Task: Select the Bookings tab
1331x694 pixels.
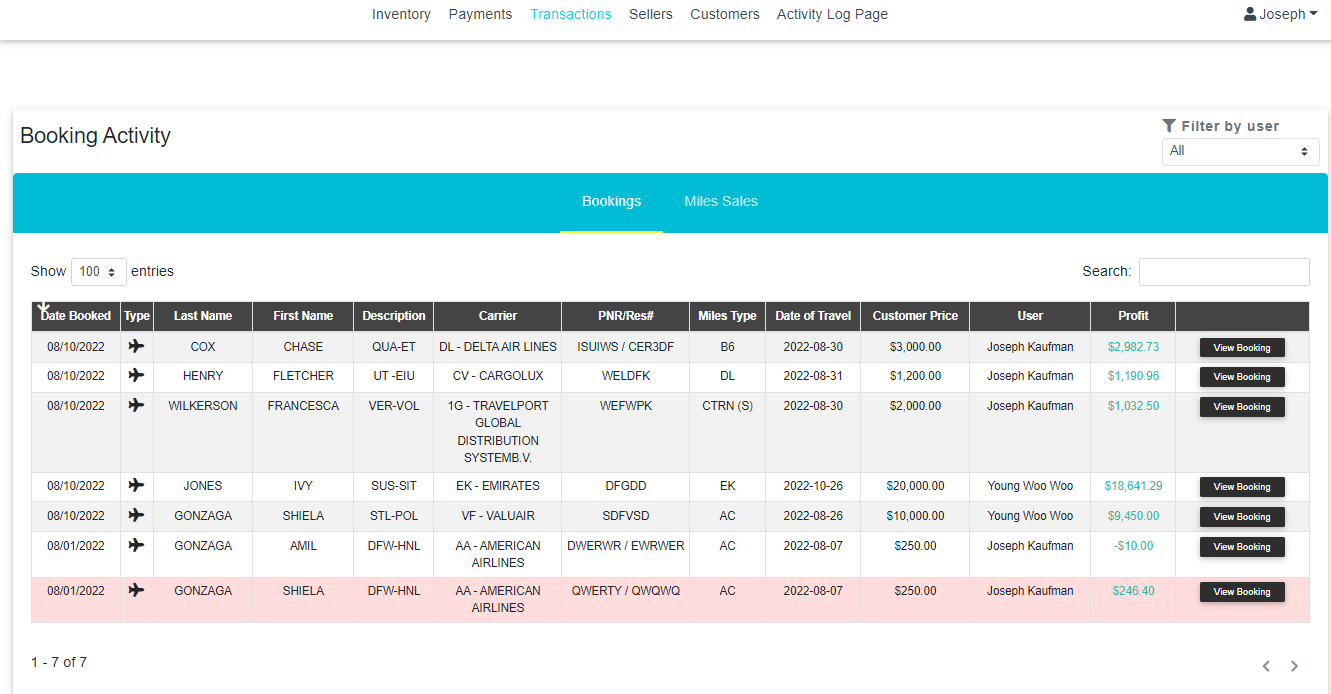Action: coord(611,201)
